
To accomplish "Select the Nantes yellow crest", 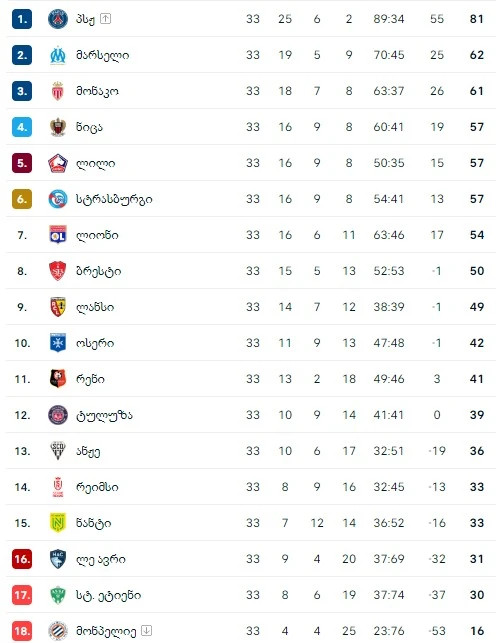I will 58,523.
